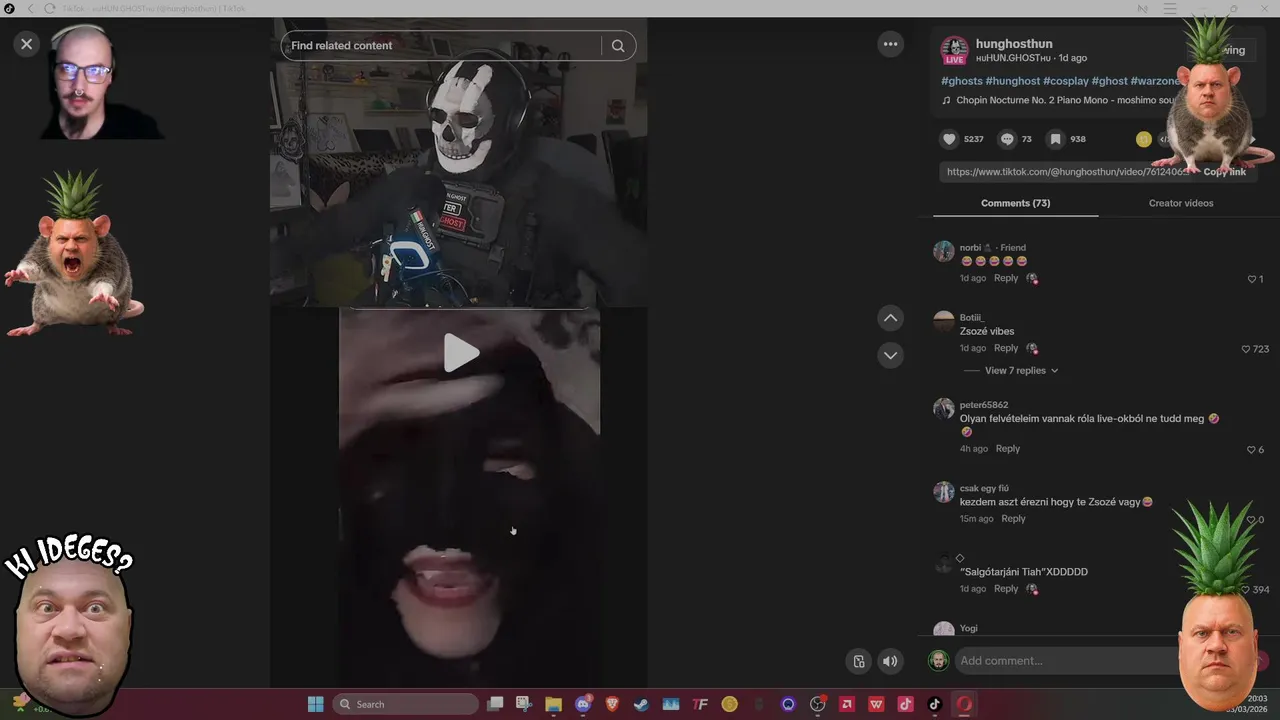
Task: Open the hunghosthun username link
Action: (x=1014, y=44)
